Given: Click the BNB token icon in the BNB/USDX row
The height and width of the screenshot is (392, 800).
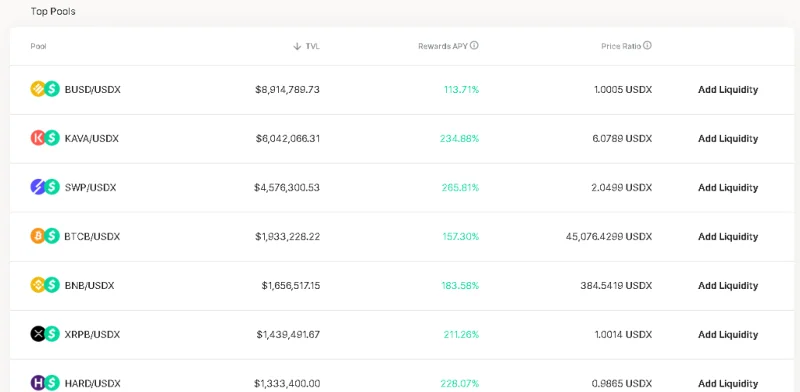Looking at the screenshot, I should coord(38,285).
